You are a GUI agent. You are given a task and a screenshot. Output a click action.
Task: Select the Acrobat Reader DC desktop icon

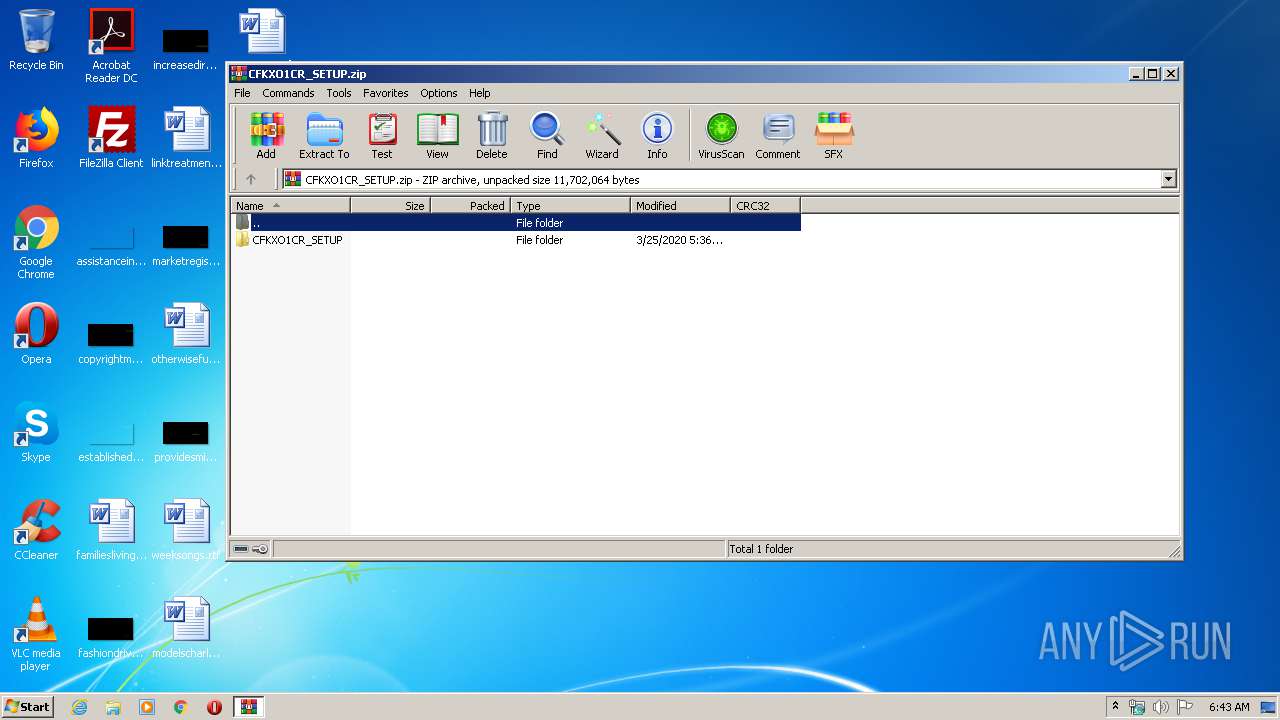111,46
